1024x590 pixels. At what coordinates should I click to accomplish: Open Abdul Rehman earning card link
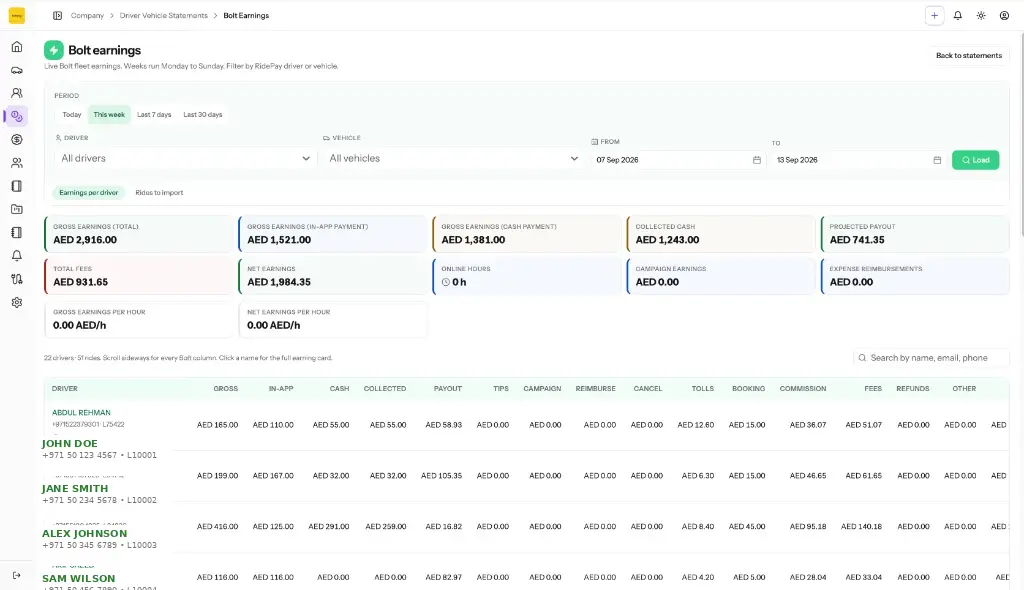click(81, 413)
